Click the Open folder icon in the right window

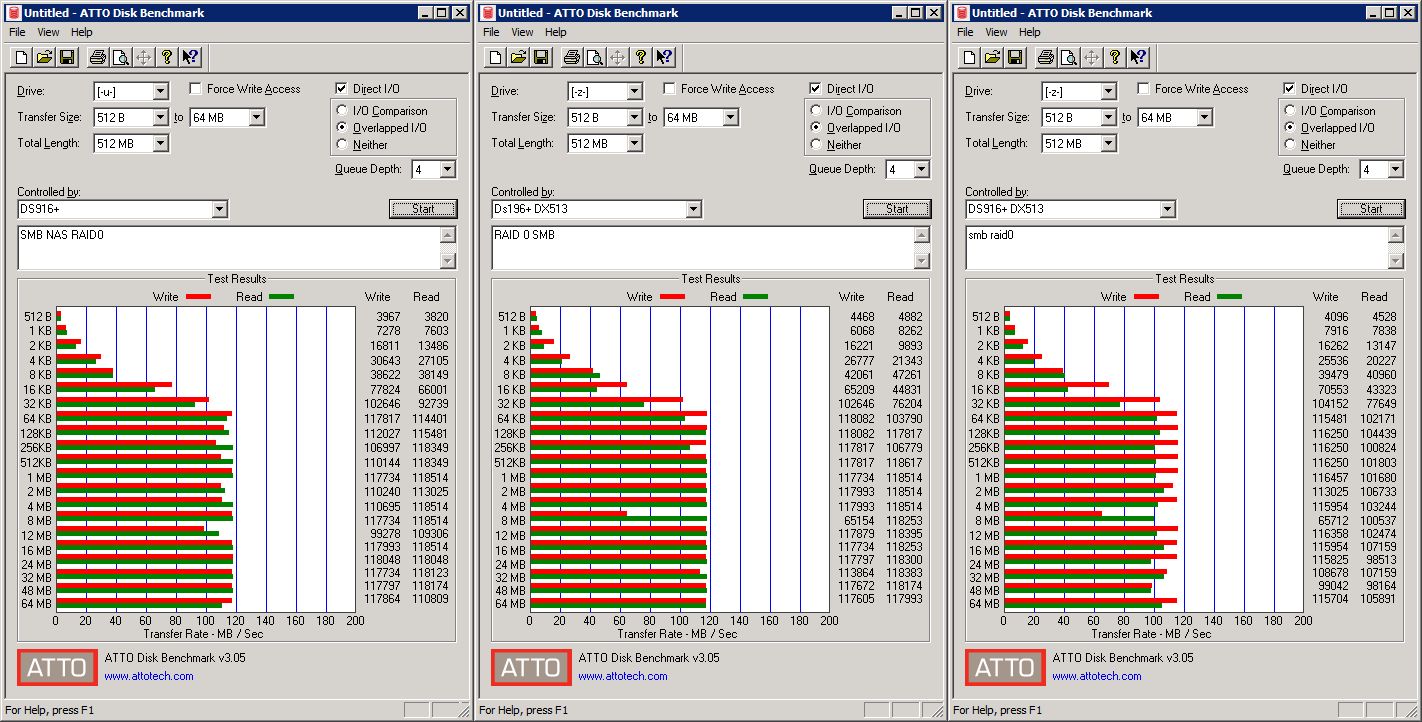pyautogui.click(x=992, y=57)
